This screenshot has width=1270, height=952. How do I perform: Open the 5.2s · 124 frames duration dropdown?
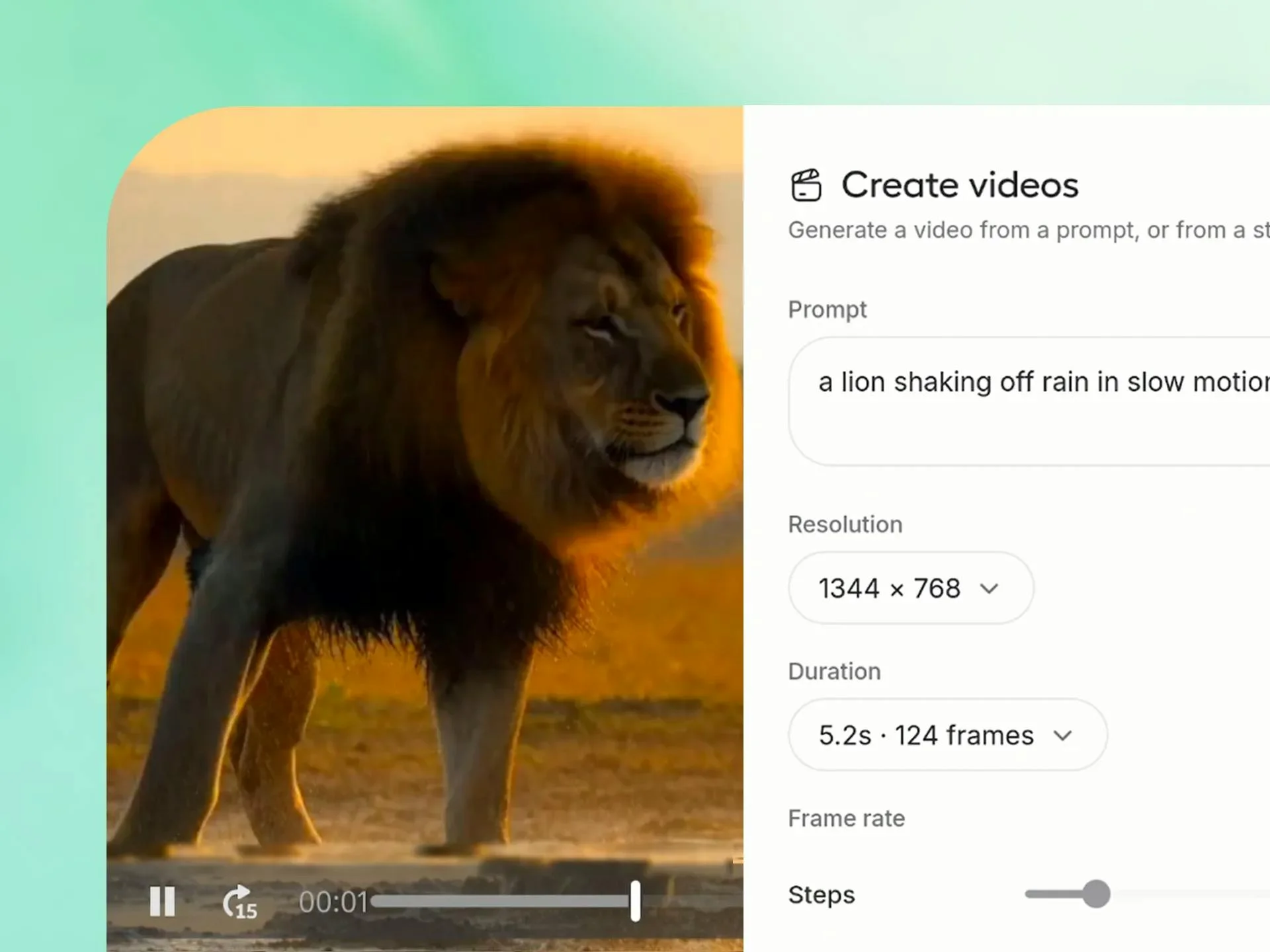click(x=947, y=734)
